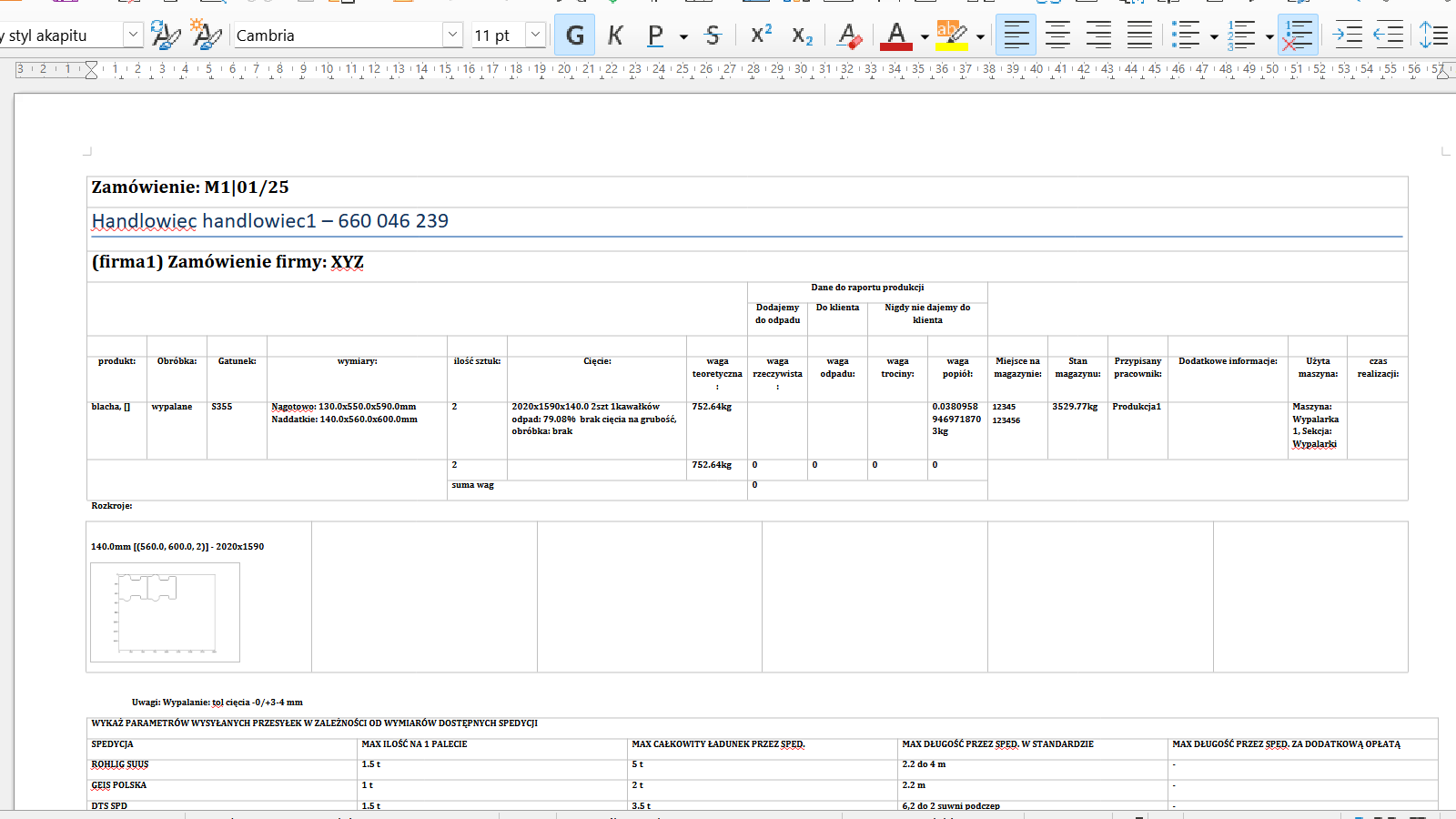1456x819 pixels.
Task: Open bullet list style dropdown
Action: 1214,36
